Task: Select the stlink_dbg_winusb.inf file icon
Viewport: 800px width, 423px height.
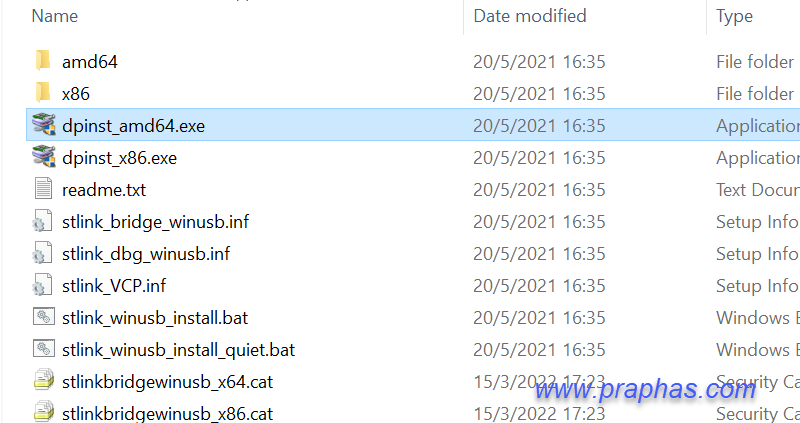Action: [42, 253]
